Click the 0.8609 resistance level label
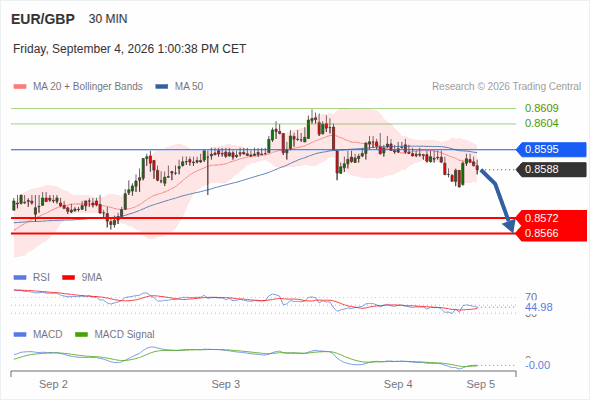Viewport: 590px width, 400px height. pos(541,108)
